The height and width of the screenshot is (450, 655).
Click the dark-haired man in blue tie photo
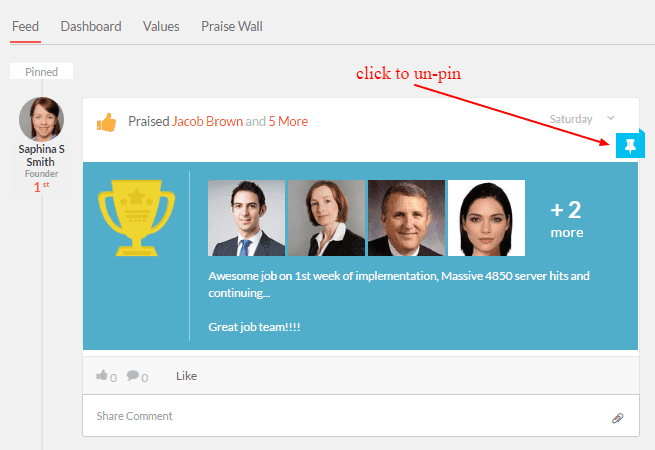[x=246, y=218]
